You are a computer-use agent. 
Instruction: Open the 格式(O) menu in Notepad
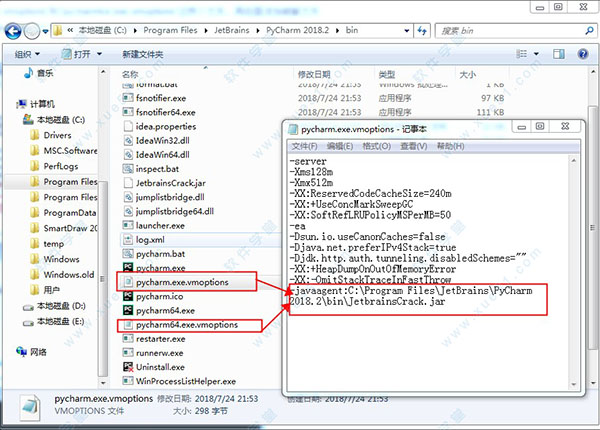(x=375, y=147)
